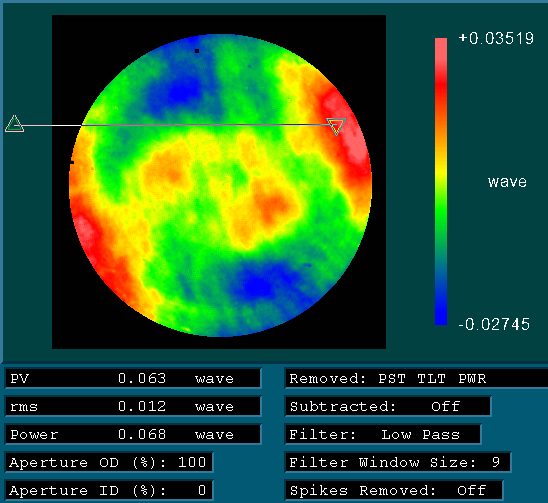
Task: Click the -0.02745 minimum scale value
Action: 494,324
